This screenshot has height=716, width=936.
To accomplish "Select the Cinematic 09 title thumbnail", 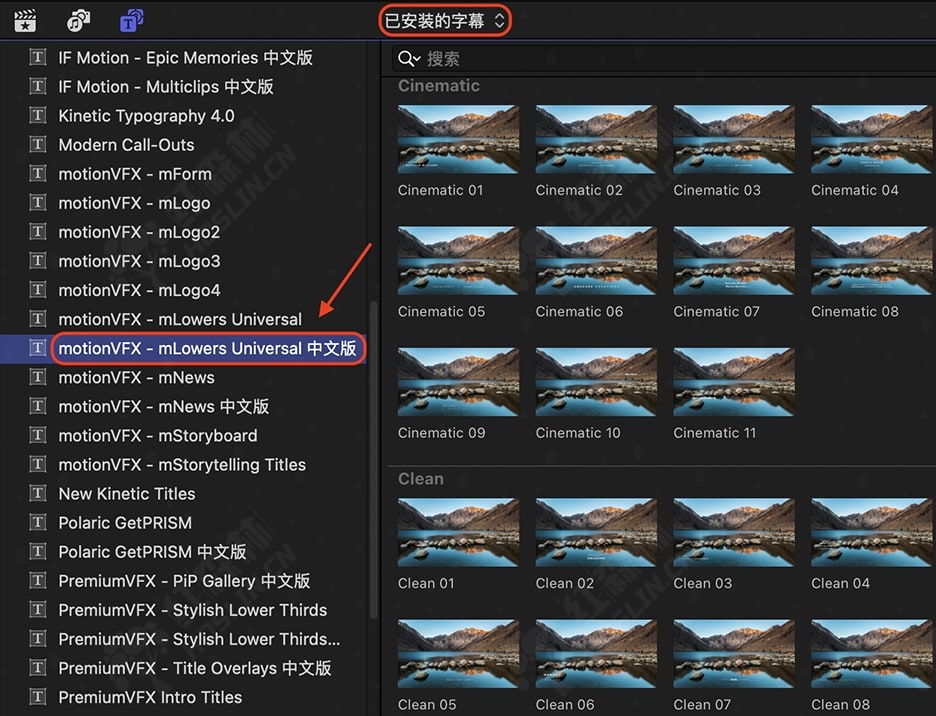I will pyautogui.click(x=458, y=382).
